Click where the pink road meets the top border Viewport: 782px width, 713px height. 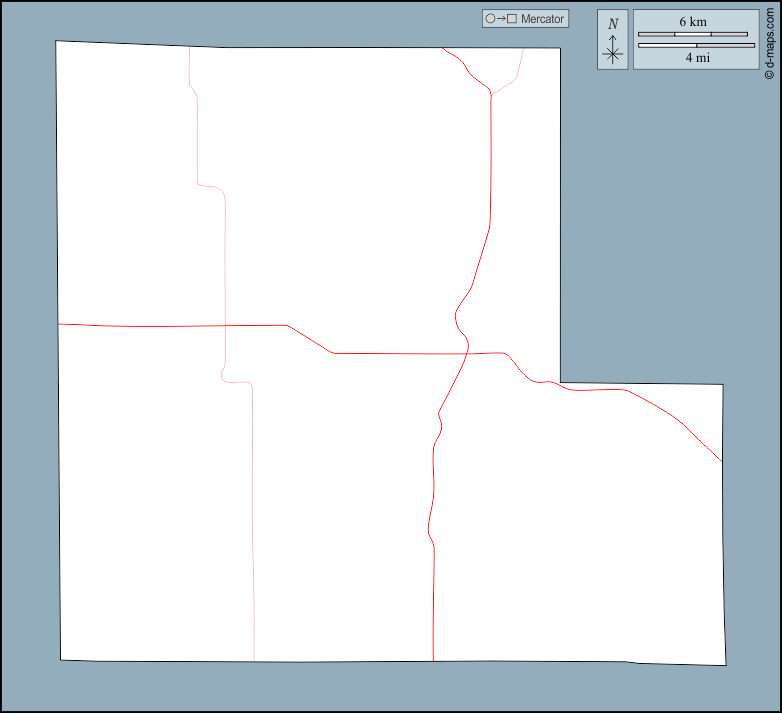click(189, 46)
